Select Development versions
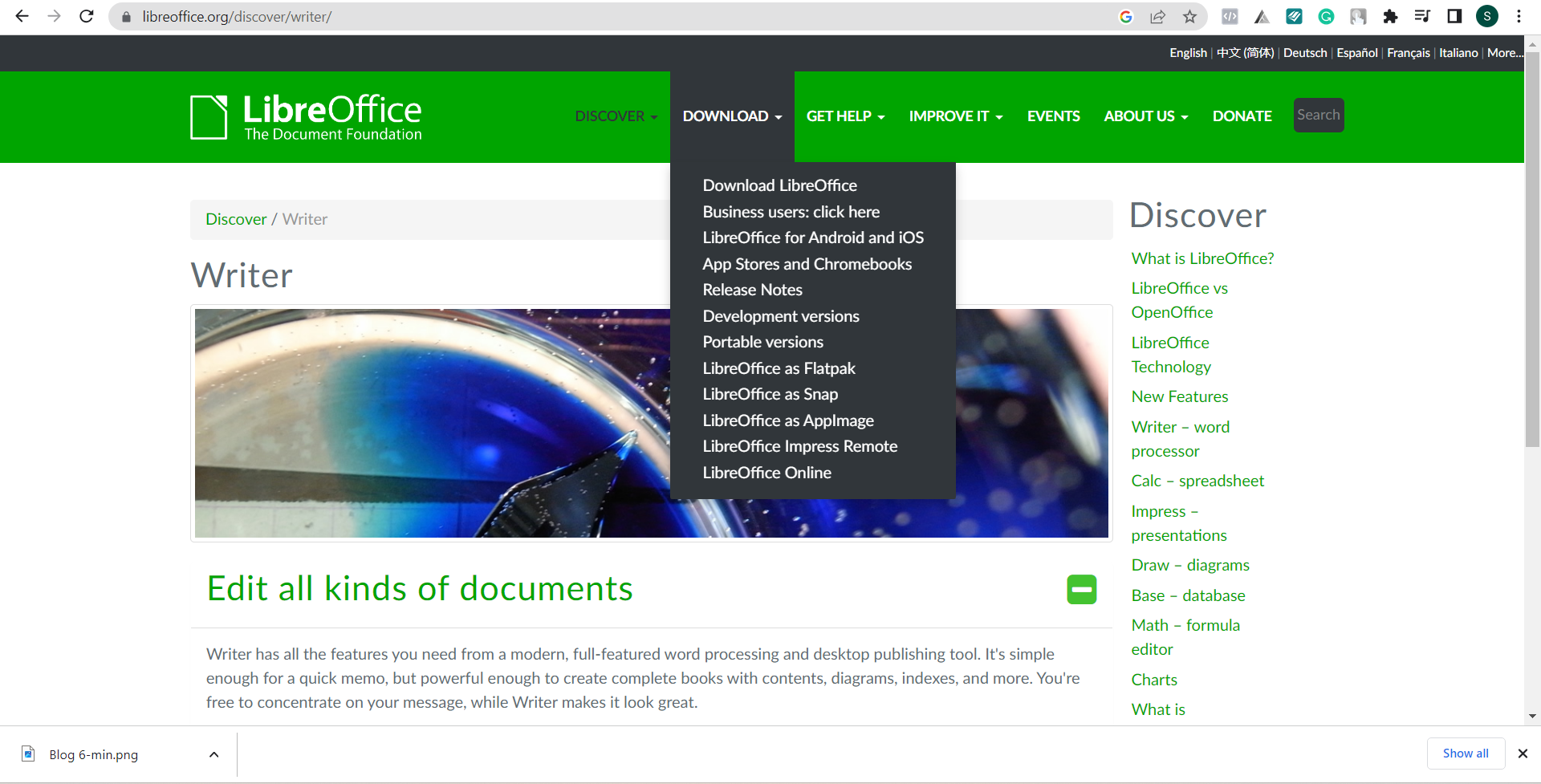The width and height of the screenshot is (1541, 784). (781, 316)
